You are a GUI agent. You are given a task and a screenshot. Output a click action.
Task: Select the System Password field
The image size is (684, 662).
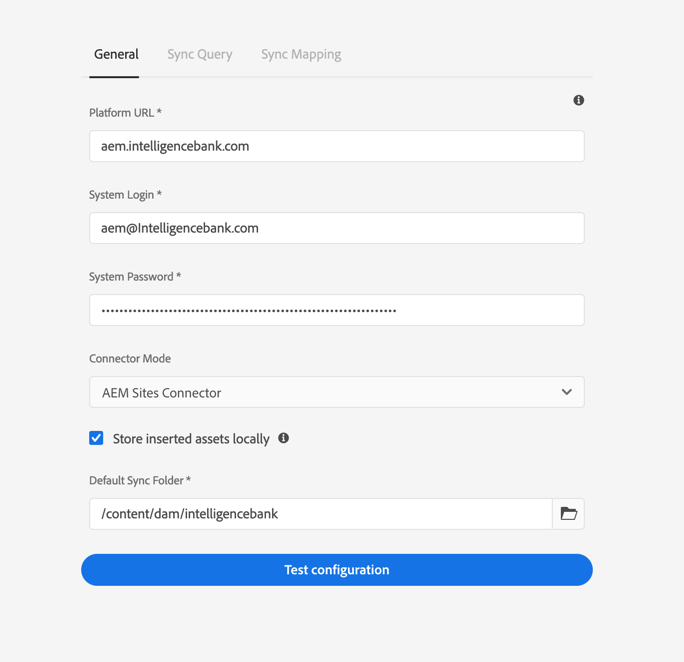(x=336, y=311)
